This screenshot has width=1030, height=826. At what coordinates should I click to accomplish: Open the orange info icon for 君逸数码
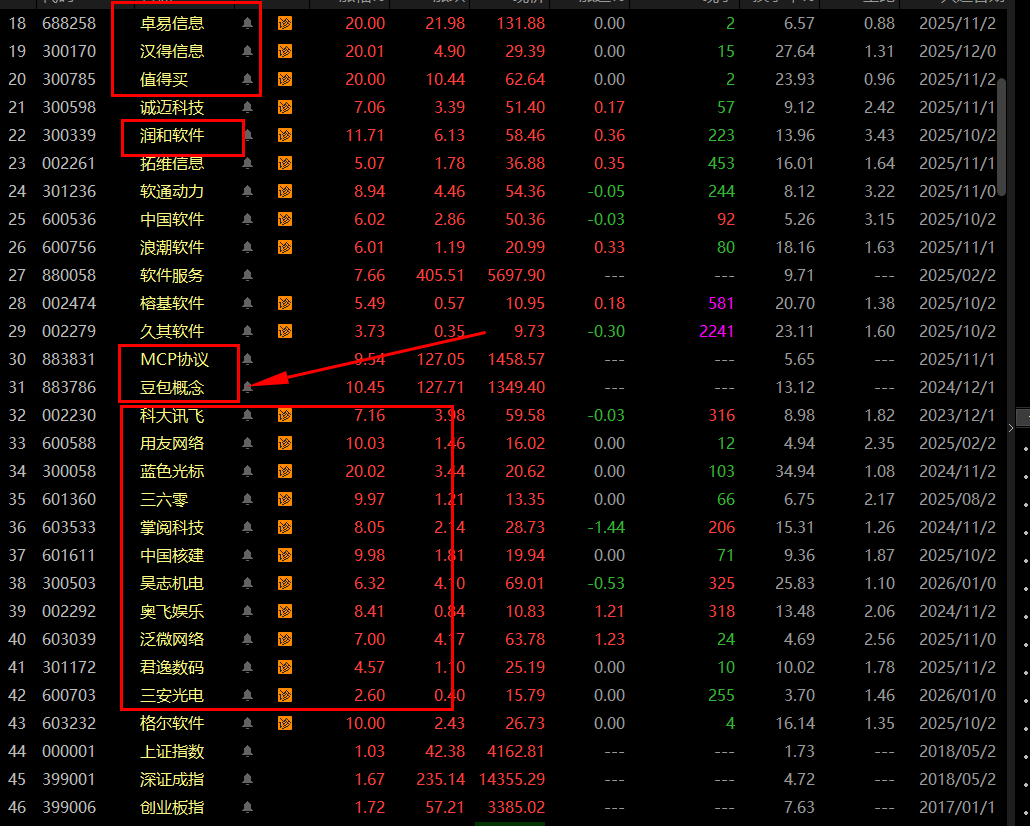(x=285, y=668)
